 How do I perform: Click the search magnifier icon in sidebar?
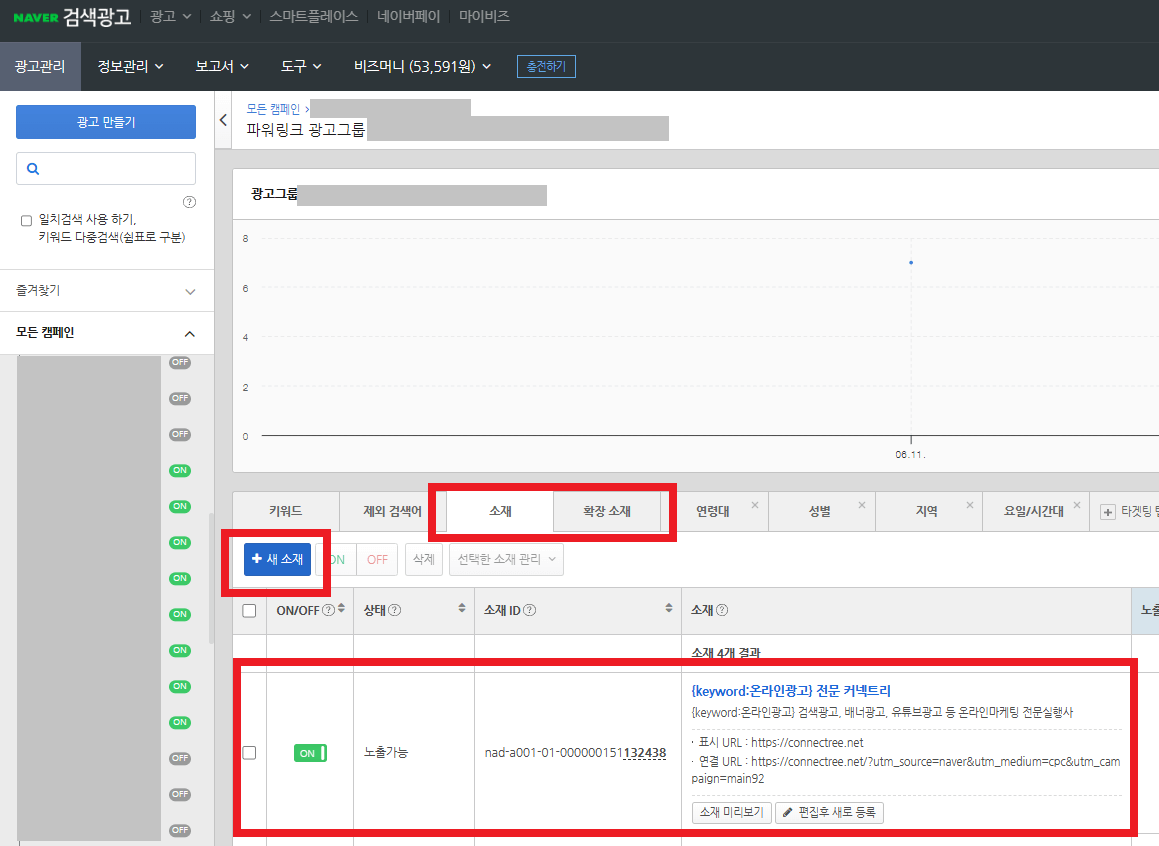[x=33, y=168]
